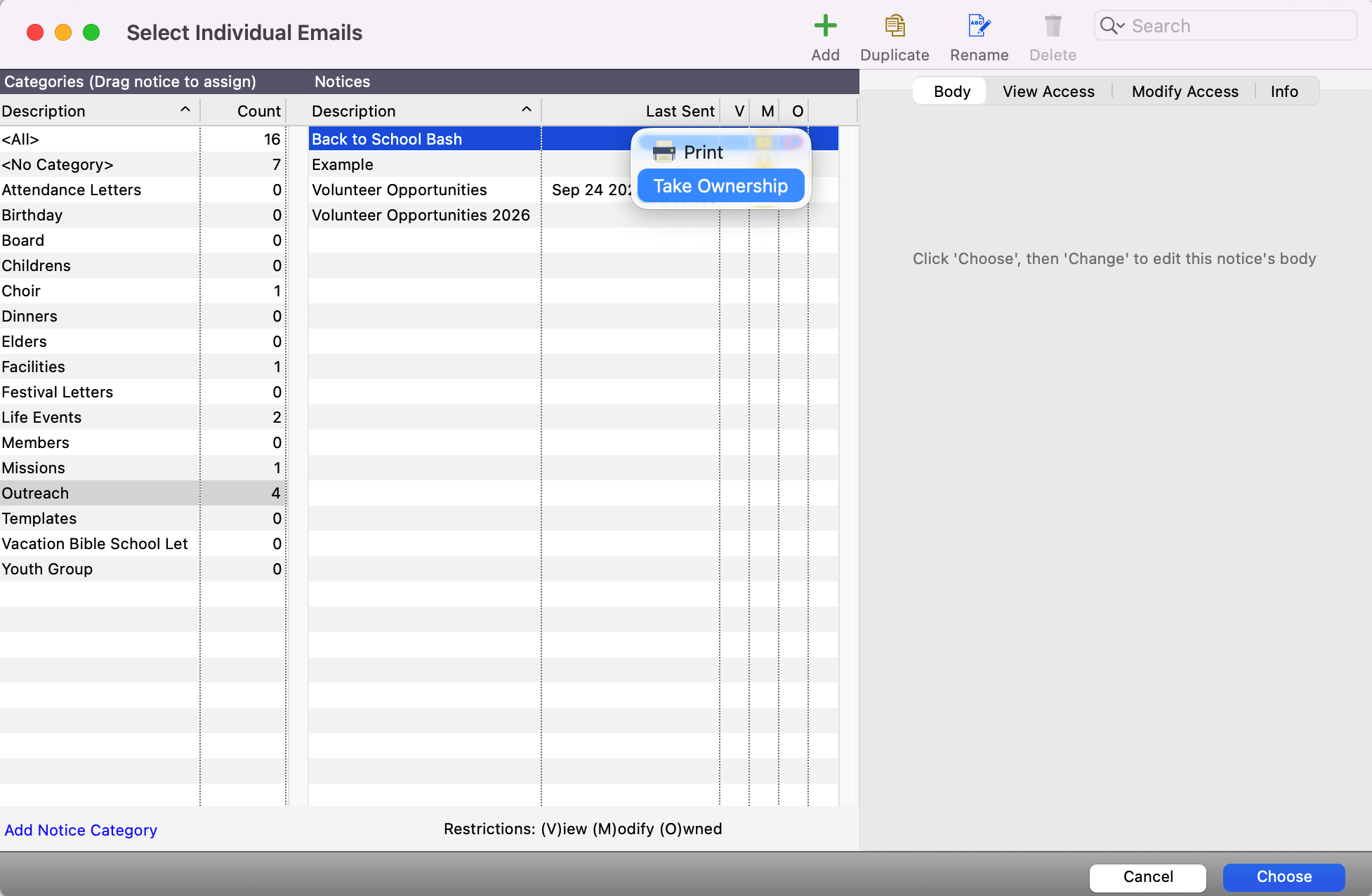Select the <No Category> row
1372x896 pixels.
click(143, 164)
